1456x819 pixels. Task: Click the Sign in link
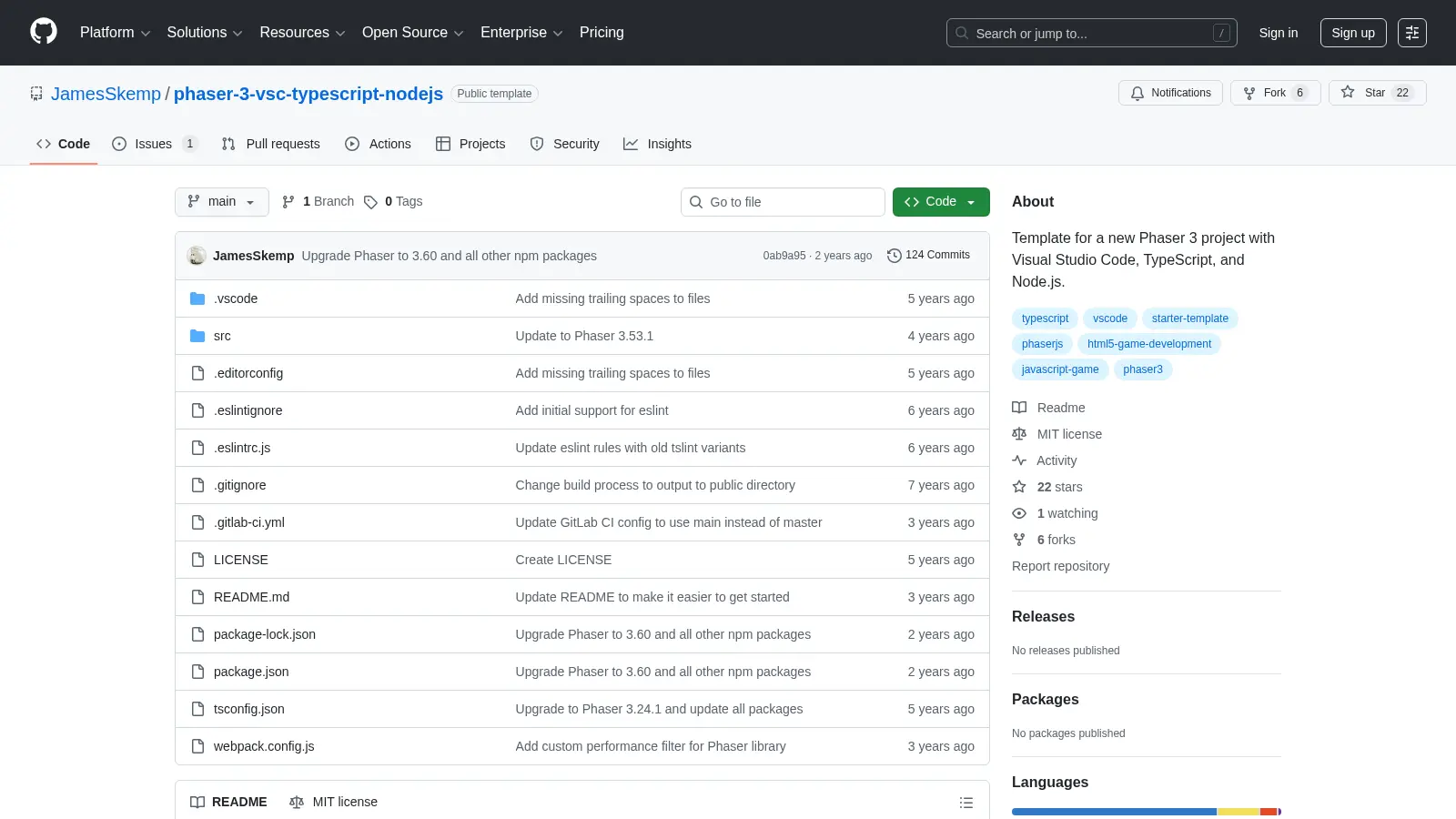pos(1279,33)
